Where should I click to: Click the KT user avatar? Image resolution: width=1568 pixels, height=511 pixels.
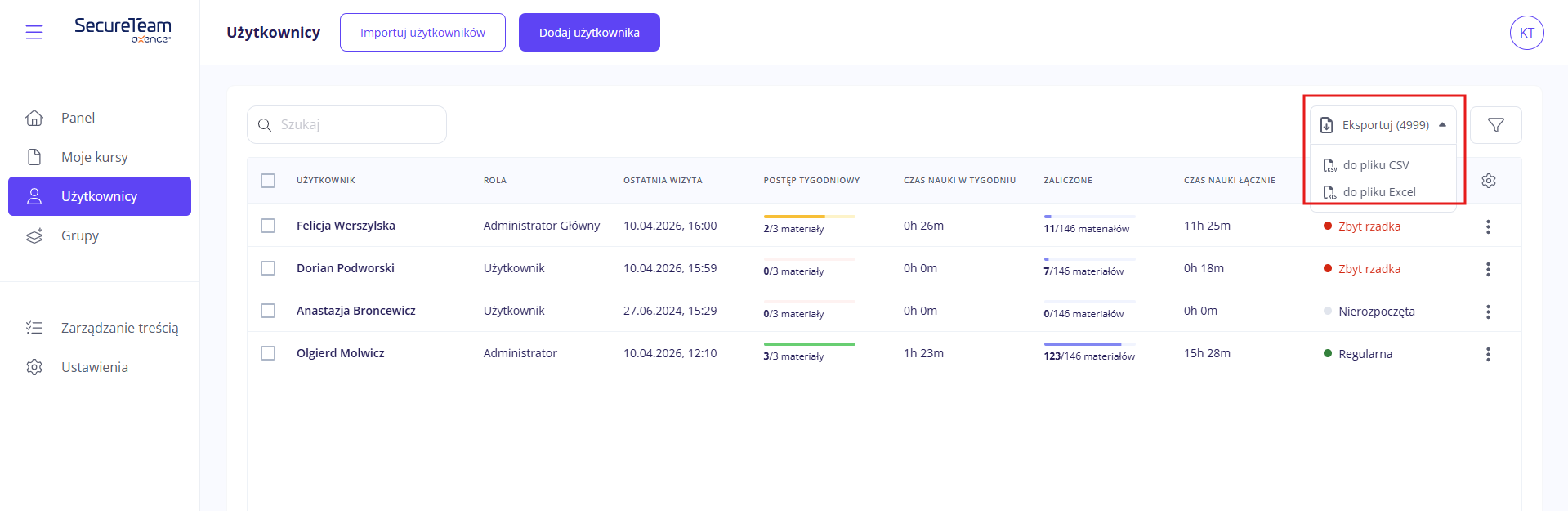click(x=1526, y=33)
